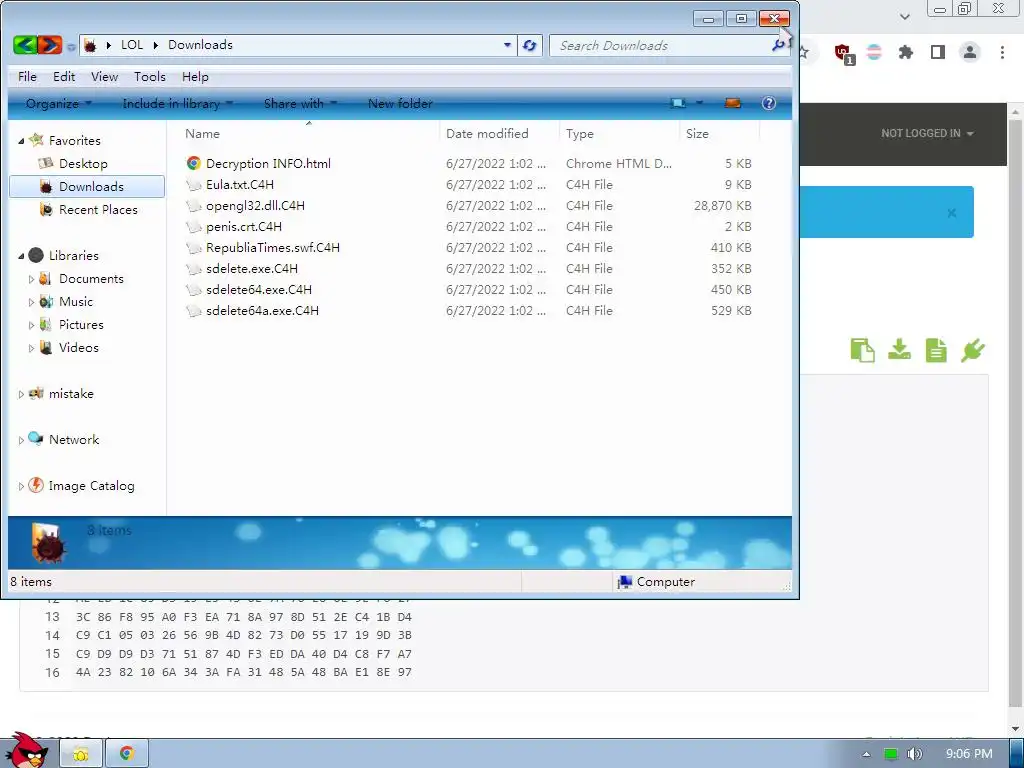
Task: Go back with the green back arrow
Action: tap(25, 45)
